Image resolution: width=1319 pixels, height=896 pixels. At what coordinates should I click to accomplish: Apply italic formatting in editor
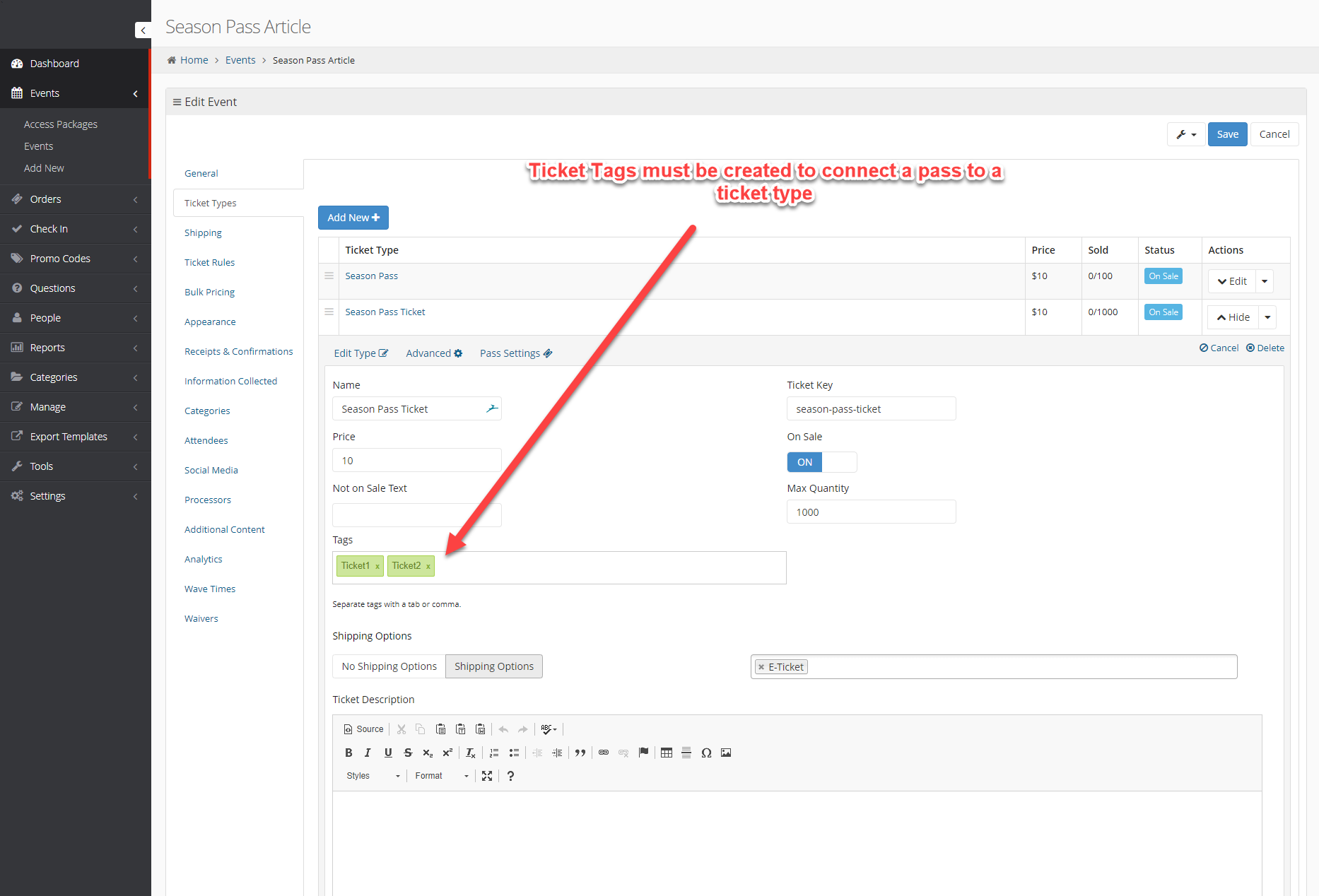[368, 753]
